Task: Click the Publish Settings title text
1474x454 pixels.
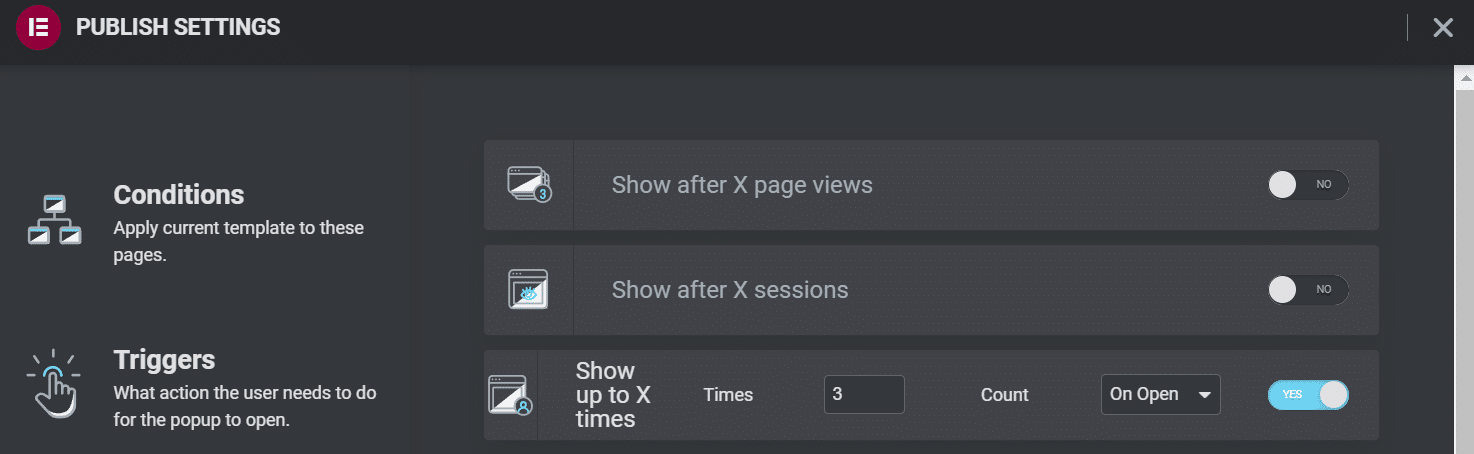Action: (x=178, y=28)
